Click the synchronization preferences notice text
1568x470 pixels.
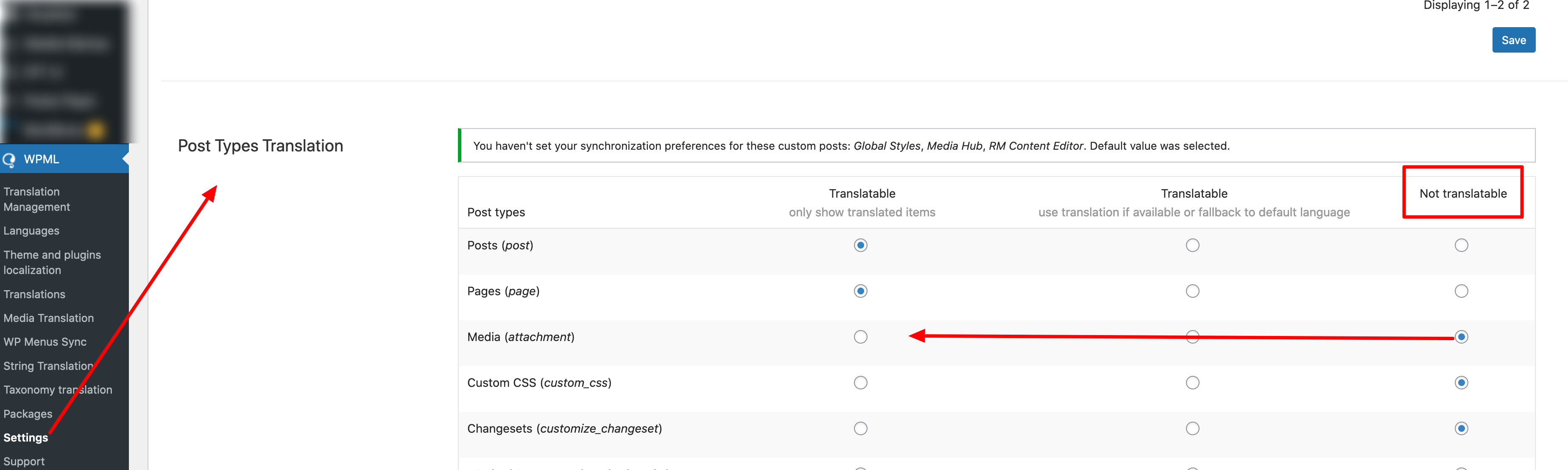pos(851,146)
